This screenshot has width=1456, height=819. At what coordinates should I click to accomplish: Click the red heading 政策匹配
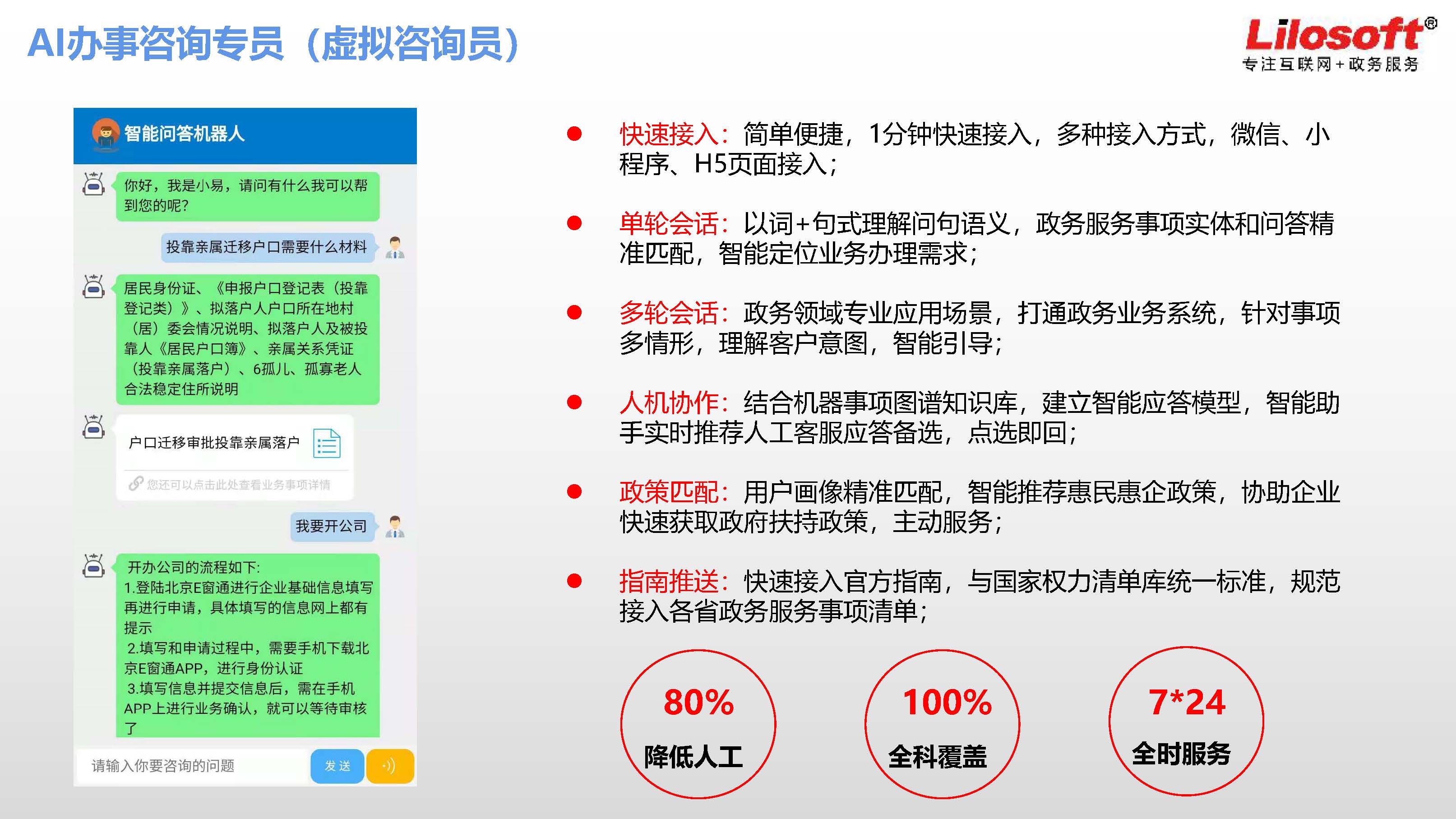pyautogui.click(x=669, y=492)
